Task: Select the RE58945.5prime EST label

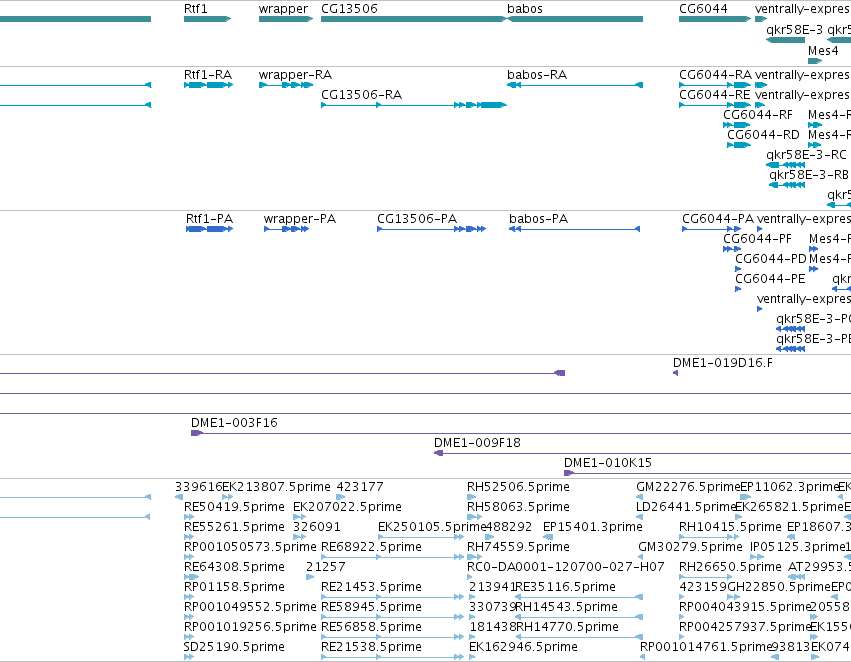Action: tap(371, 608)
